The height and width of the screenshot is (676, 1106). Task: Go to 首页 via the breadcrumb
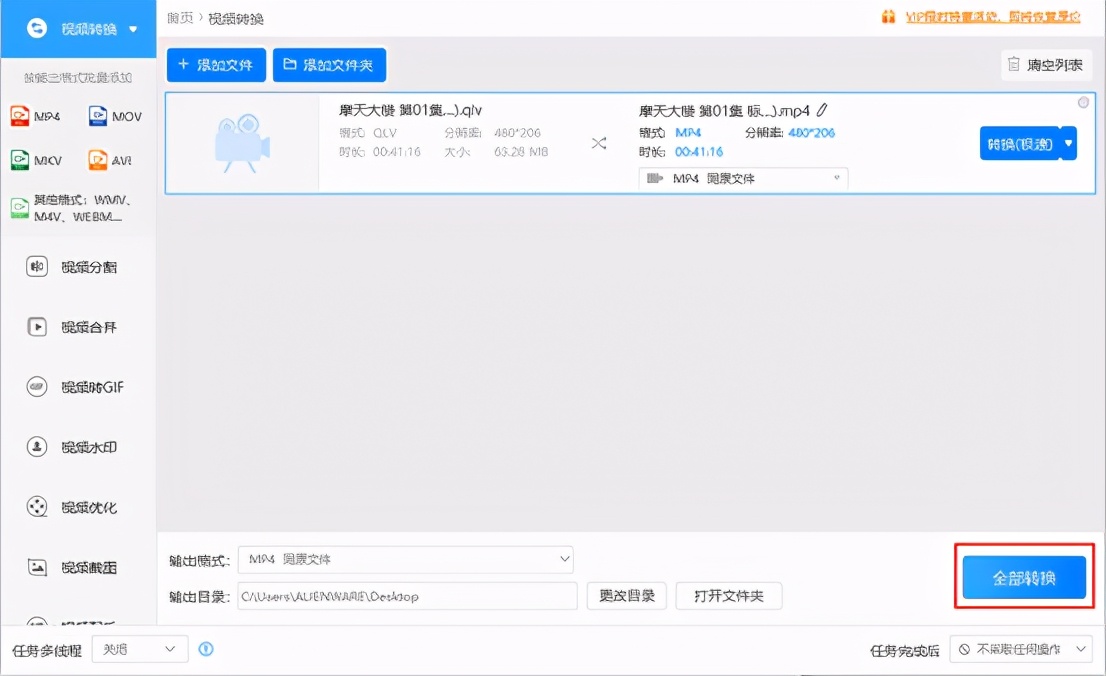point(178,18)
